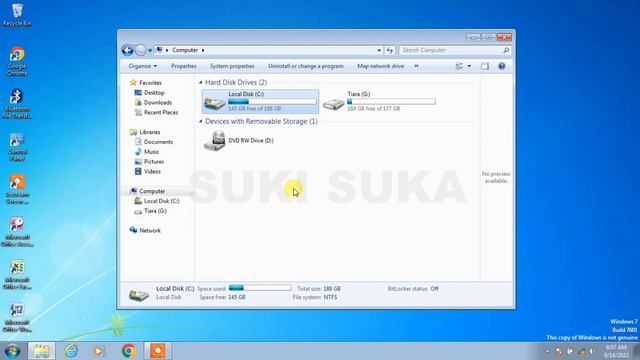640x360 pixels.
Task: Click the Explorer forward arrow button
Action: pyautogui.click(x=140, y=50)
